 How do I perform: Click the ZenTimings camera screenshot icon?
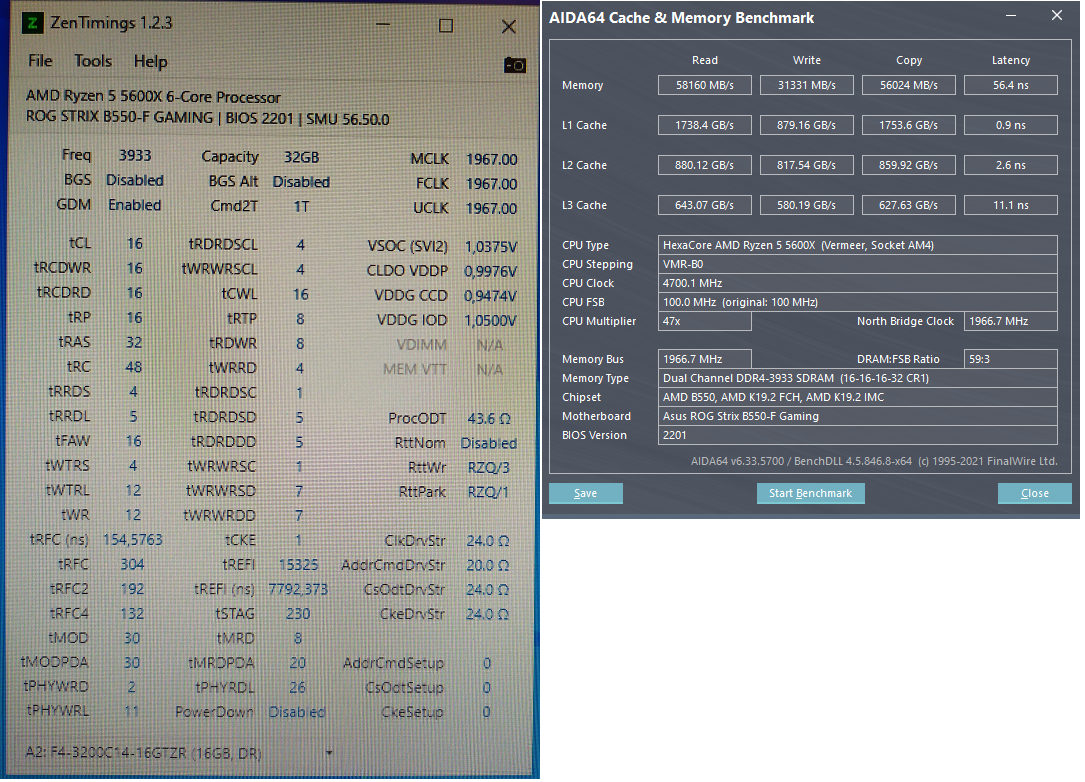(x=515, y=65)
